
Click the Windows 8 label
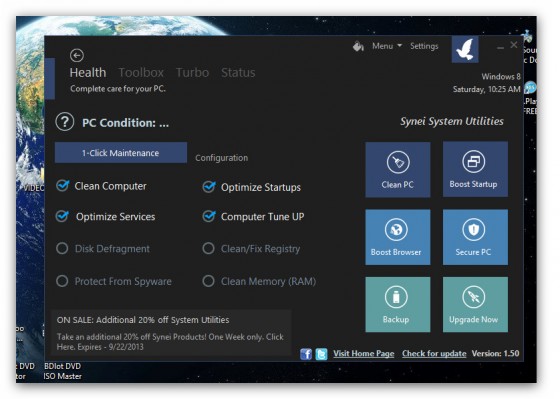501,76
